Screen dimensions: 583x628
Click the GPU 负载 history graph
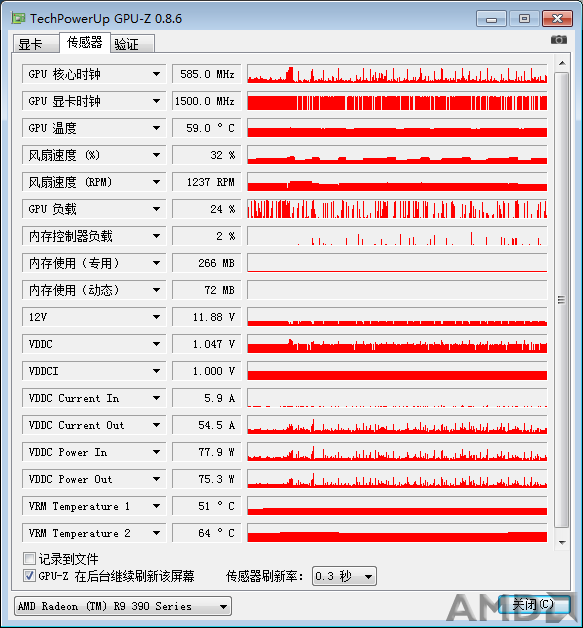397,209
